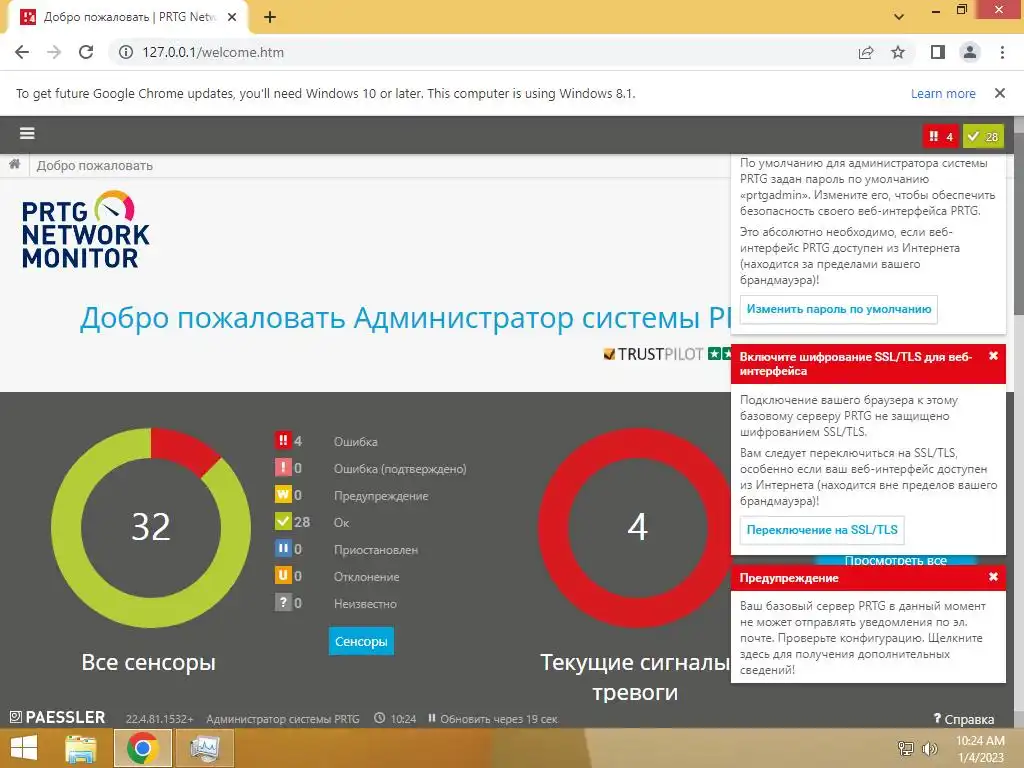Pause the auto-refresh countdown in footer
Viewport: 1024px width, 768px height.
[x=432, y=718]
